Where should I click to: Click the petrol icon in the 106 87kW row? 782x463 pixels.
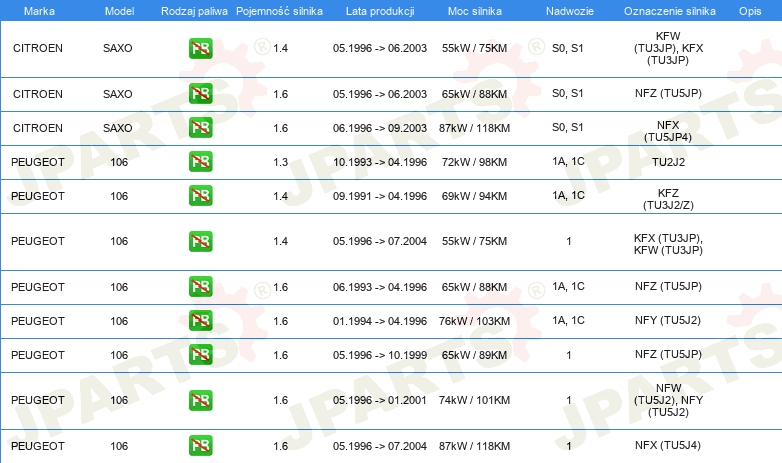point(200,446)
